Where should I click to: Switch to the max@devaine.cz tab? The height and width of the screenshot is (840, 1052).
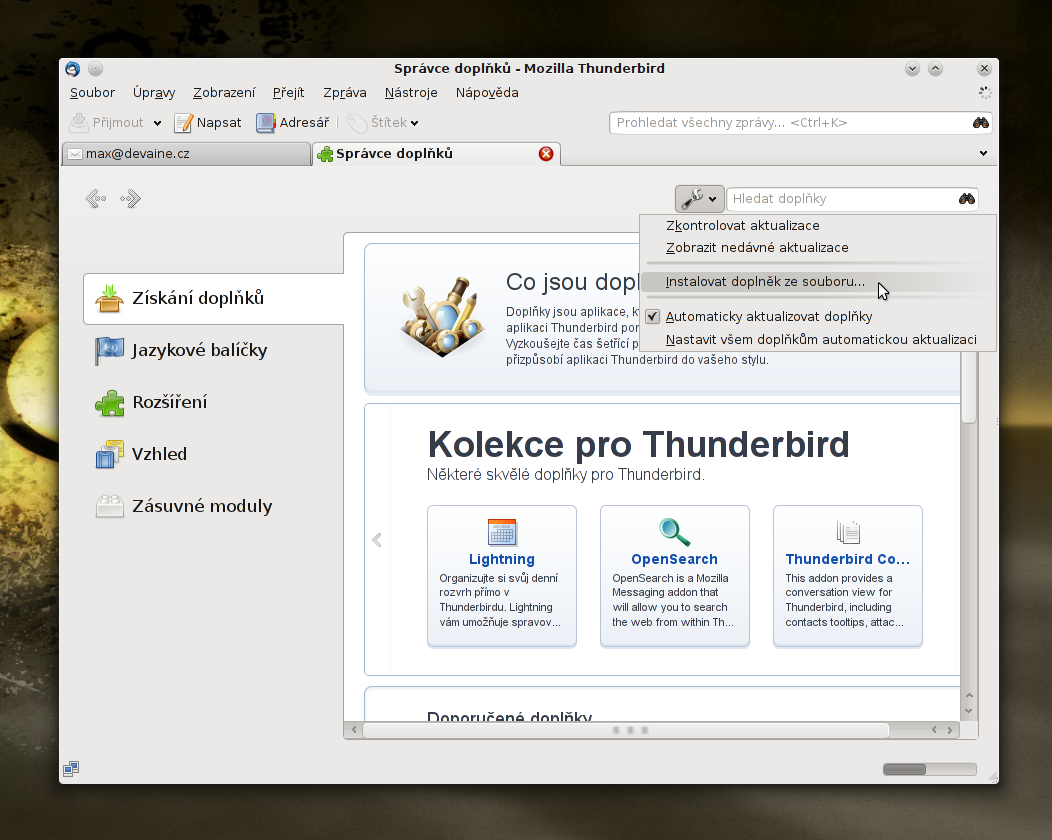point(187,154)
